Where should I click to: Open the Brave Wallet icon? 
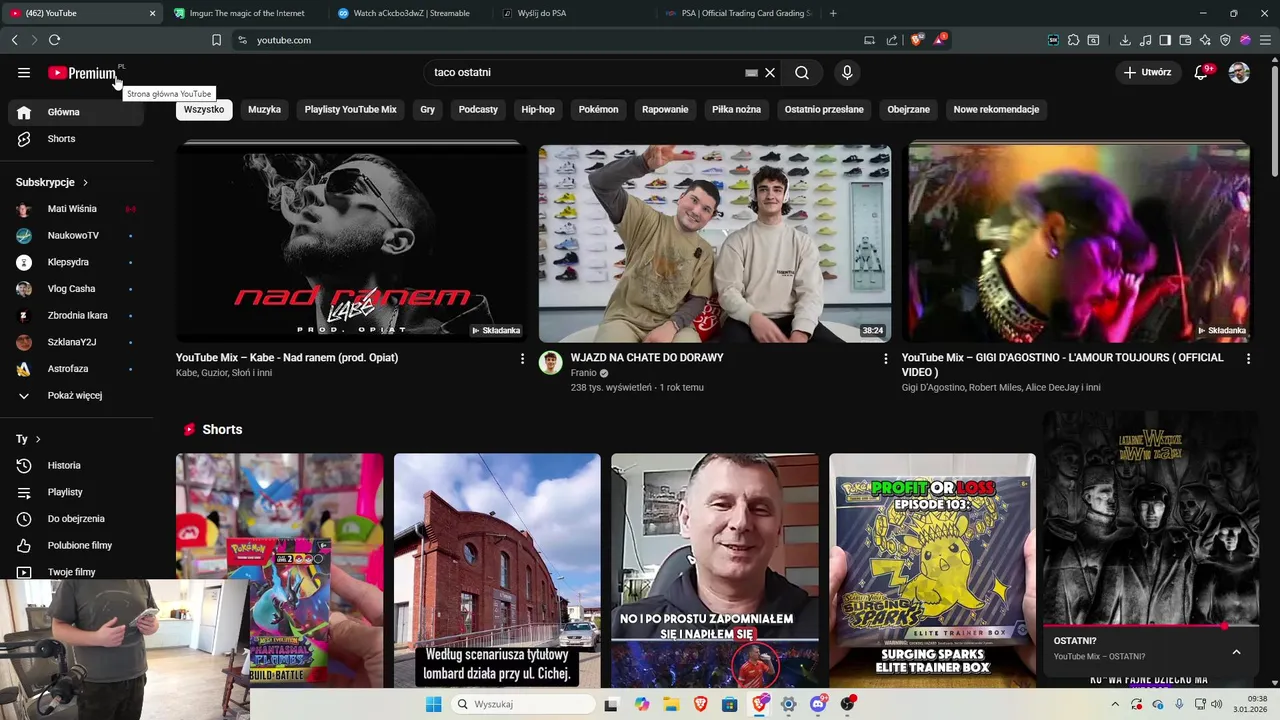[1185, 40]
